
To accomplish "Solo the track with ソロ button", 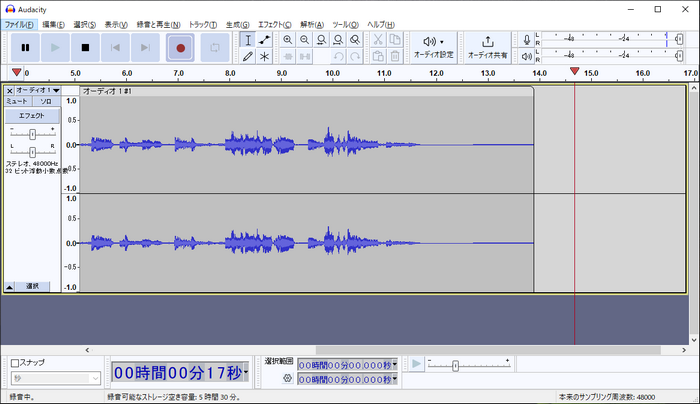I will pyautogui.click(x=46, y=102).
